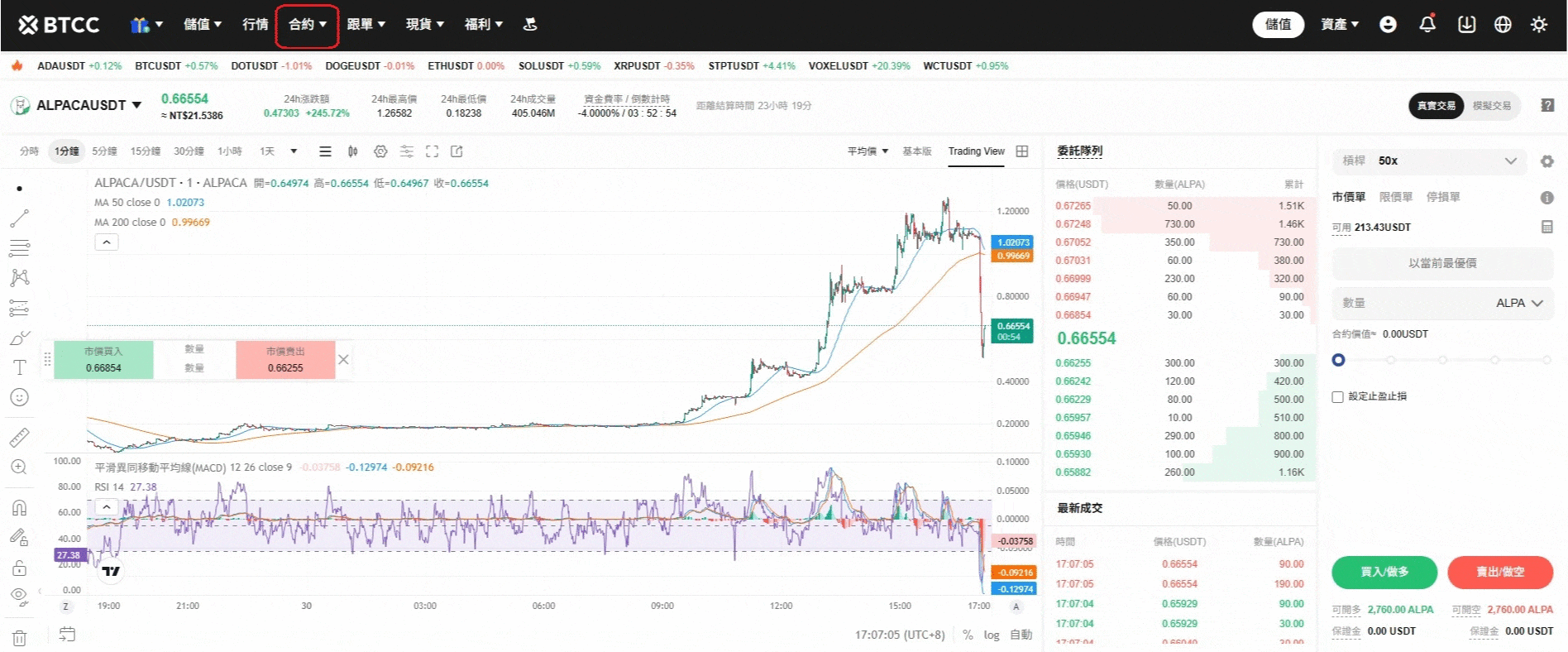Close the quick trade panel

343,360
